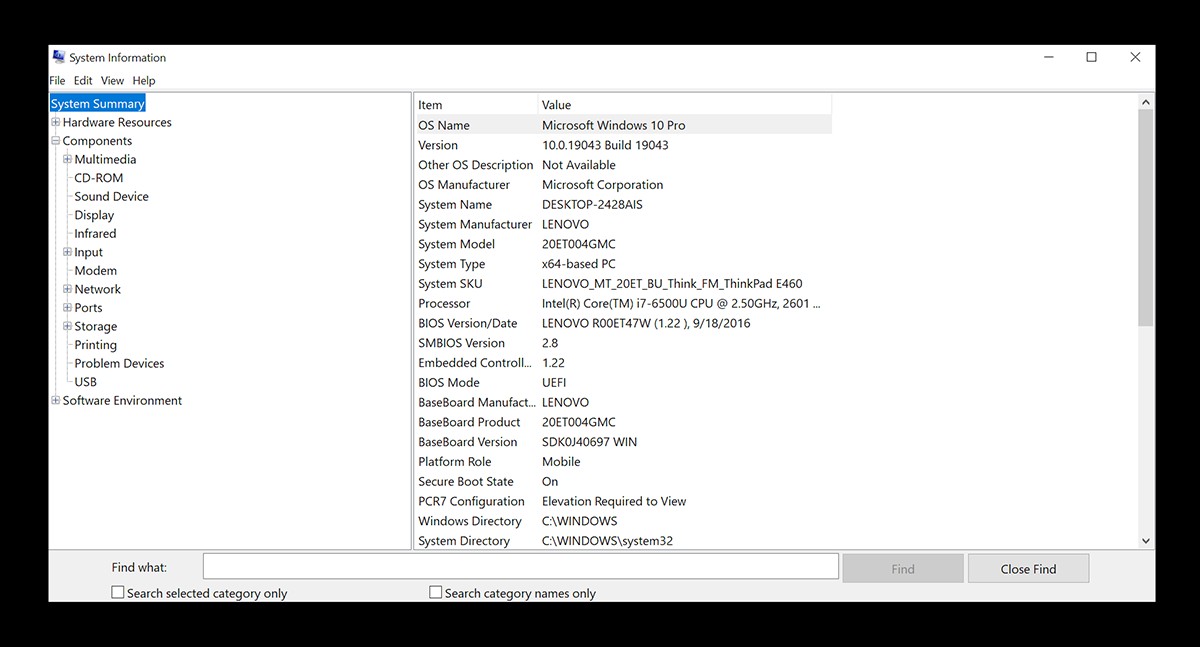Expand the Multimedia node

[67, 159]
